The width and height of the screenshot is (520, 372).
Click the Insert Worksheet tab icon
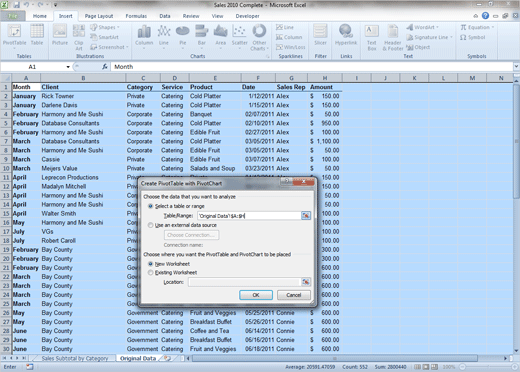click(x=168, y=358)
